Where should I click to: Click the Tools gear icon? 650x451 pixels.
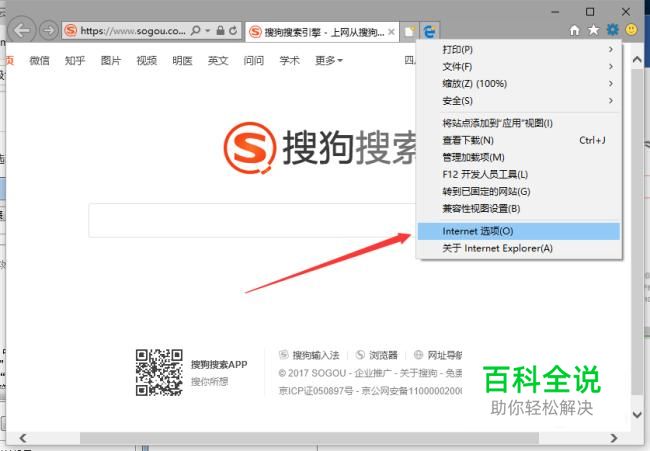click(612, 29)
